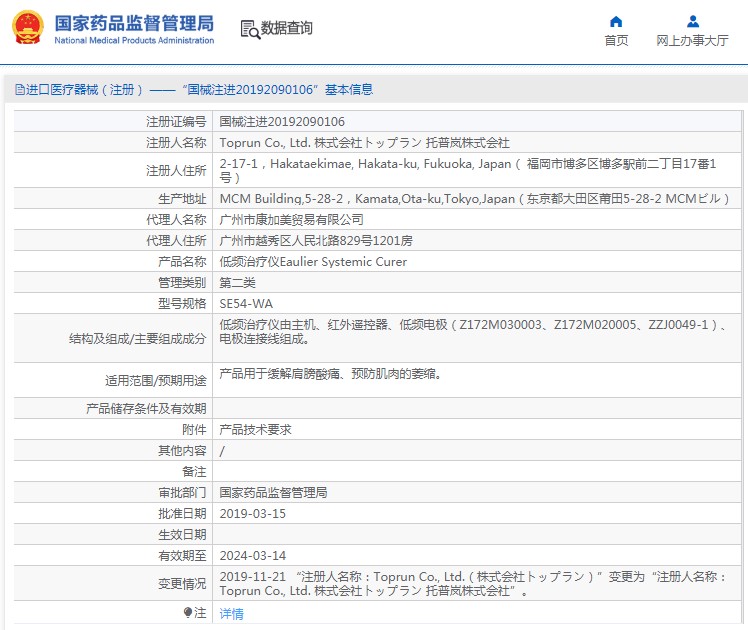Click the 管理类别 row label
This screenshot has width=748, height=630.
[182, 283]
